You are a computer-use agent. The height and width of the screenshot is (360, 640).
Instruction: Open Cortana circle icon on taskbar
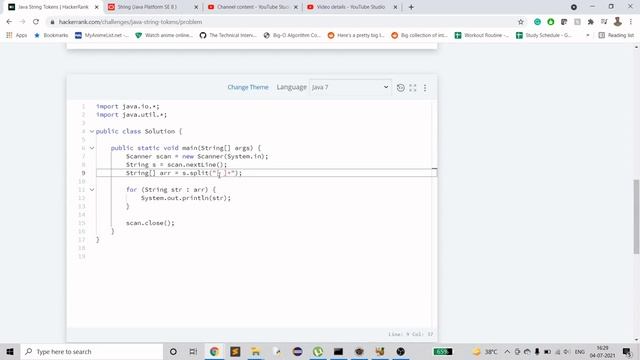coord(173,351)
